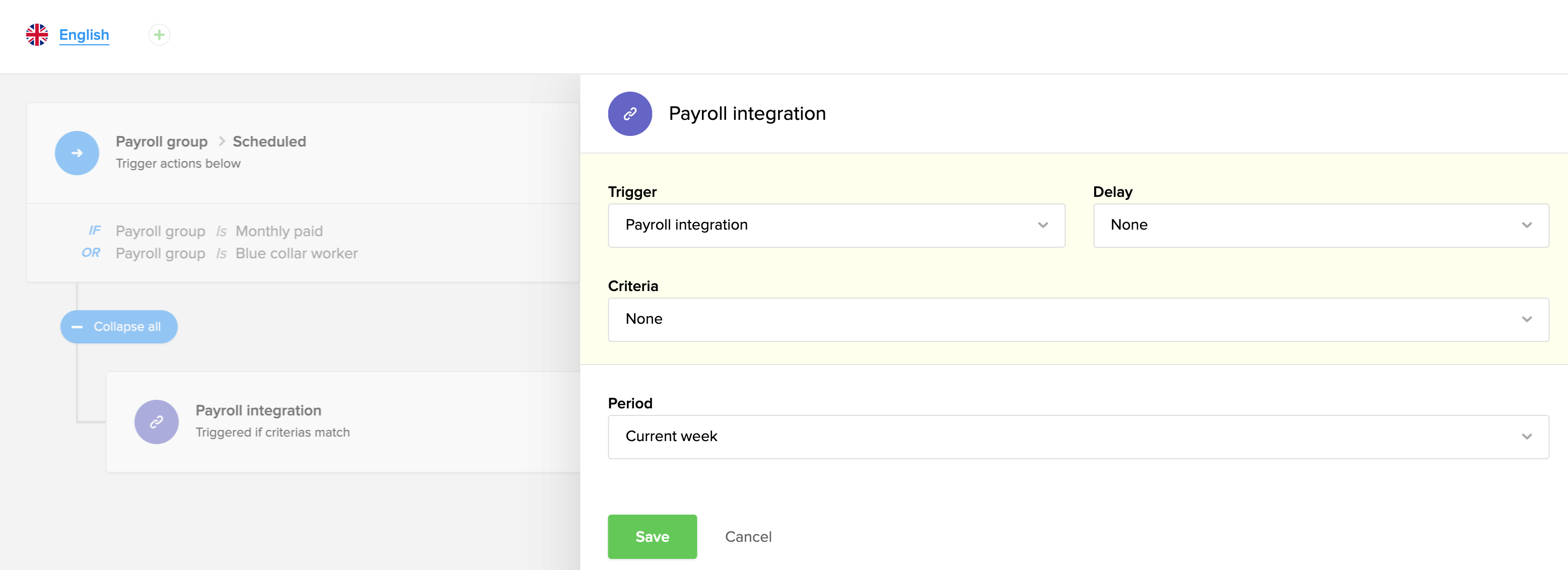Open the Period dropdown showing Current week

pyautogui.click(x=1078, y=437)
